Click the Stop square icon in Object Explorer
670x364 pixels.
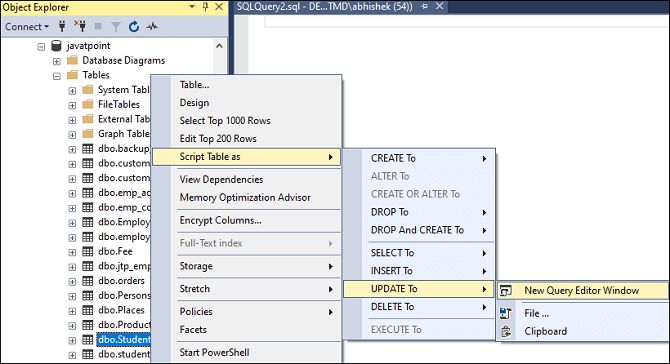[x=98, y=26]
